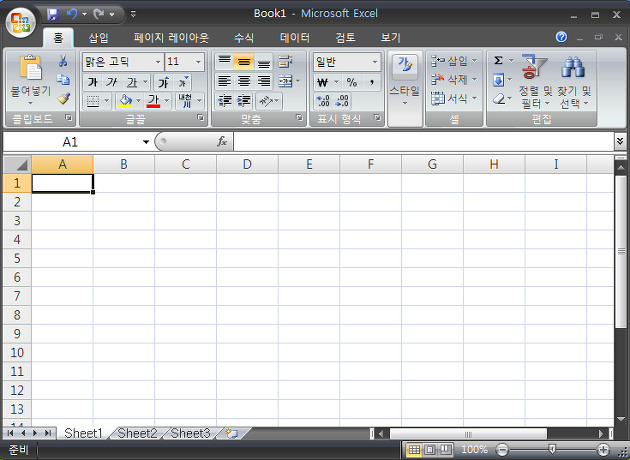Apply percent style format
This screenshot has width=630, height=460.
coord(352,82)
